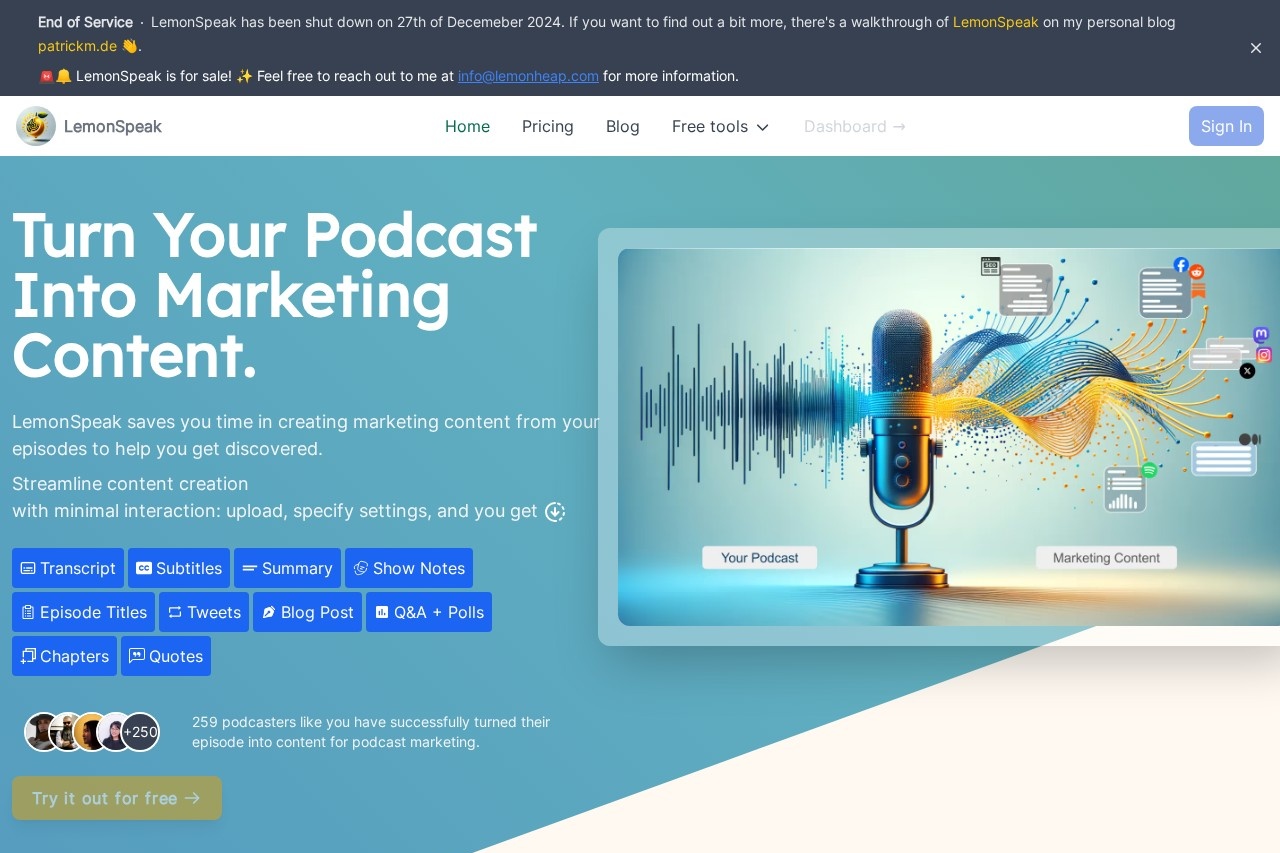Screen dimensions: 1280x853
Task: Select the Subtitles CC tag
Action: click(179, 568)
